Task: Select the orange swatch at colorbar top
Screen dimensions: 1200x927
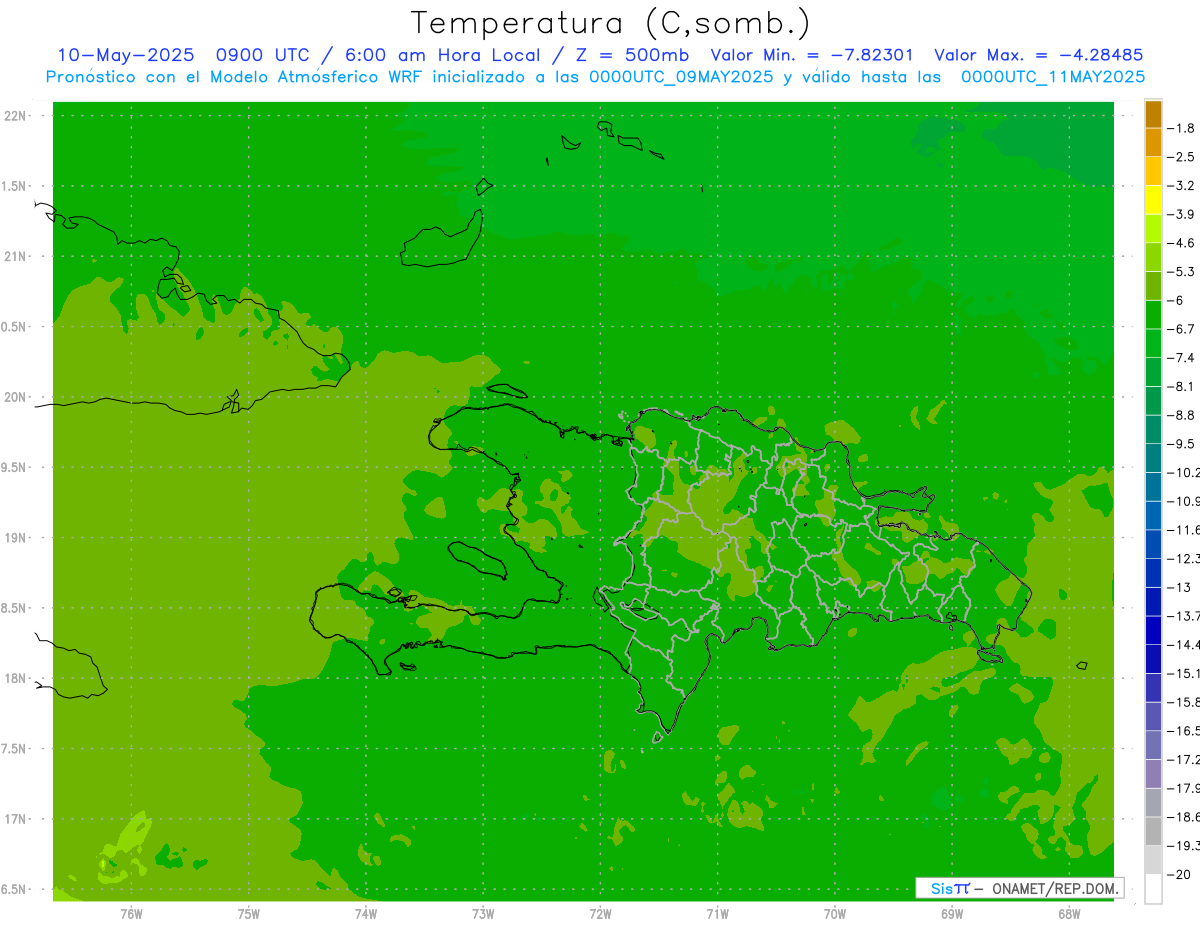Action: 1153,114
